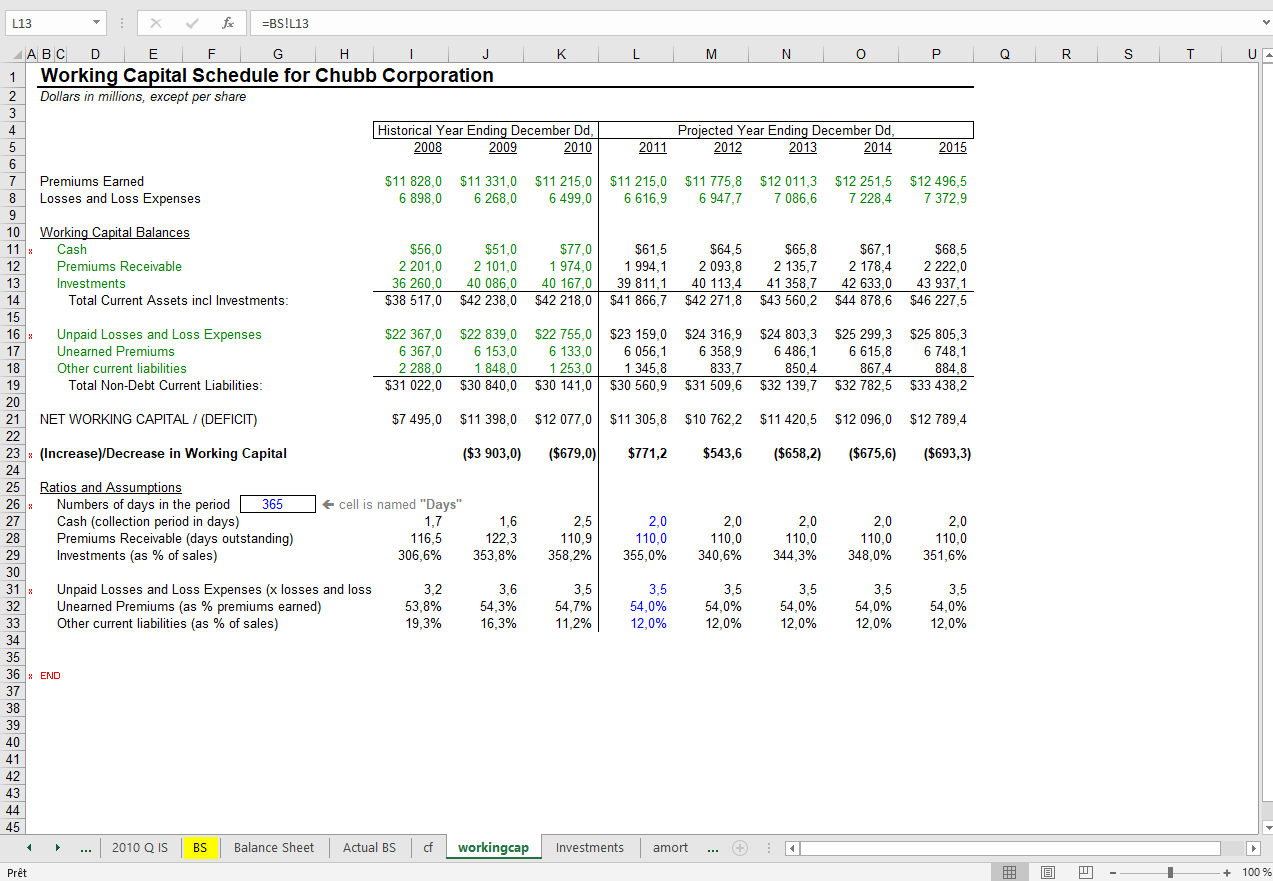Click the title Working Capital Schedule for Chubb Corporation

[x=266, y=75]
